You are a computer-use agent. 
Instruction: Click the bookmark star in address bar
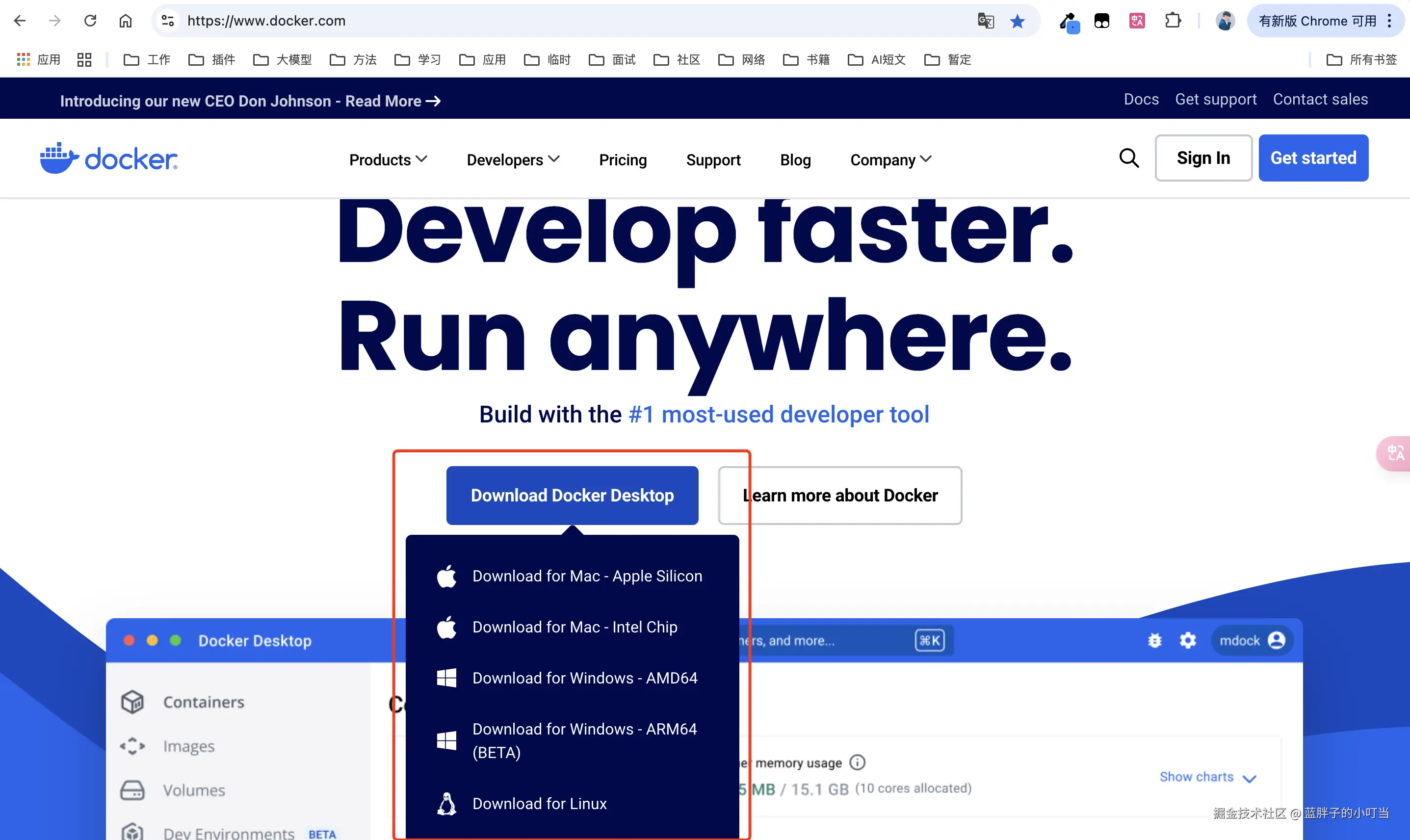tap(1017, 22)
